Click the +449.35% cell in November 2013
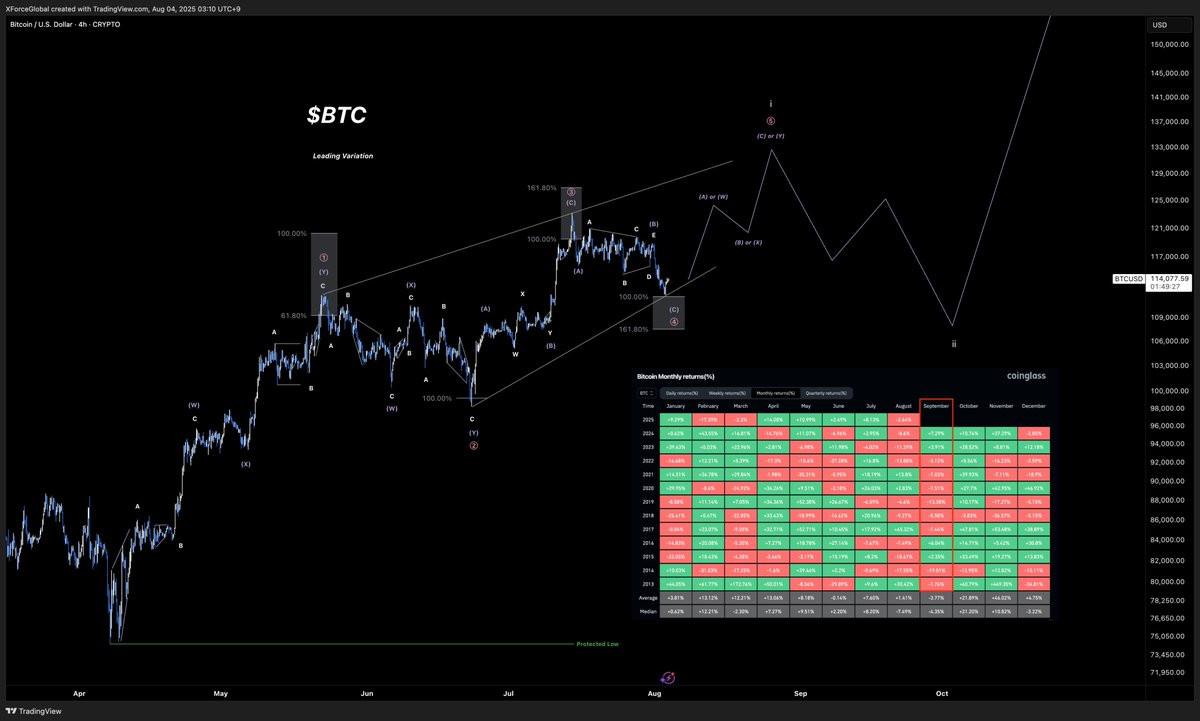Screen dimensions: 1200x721 click(x=1001, y=584)
